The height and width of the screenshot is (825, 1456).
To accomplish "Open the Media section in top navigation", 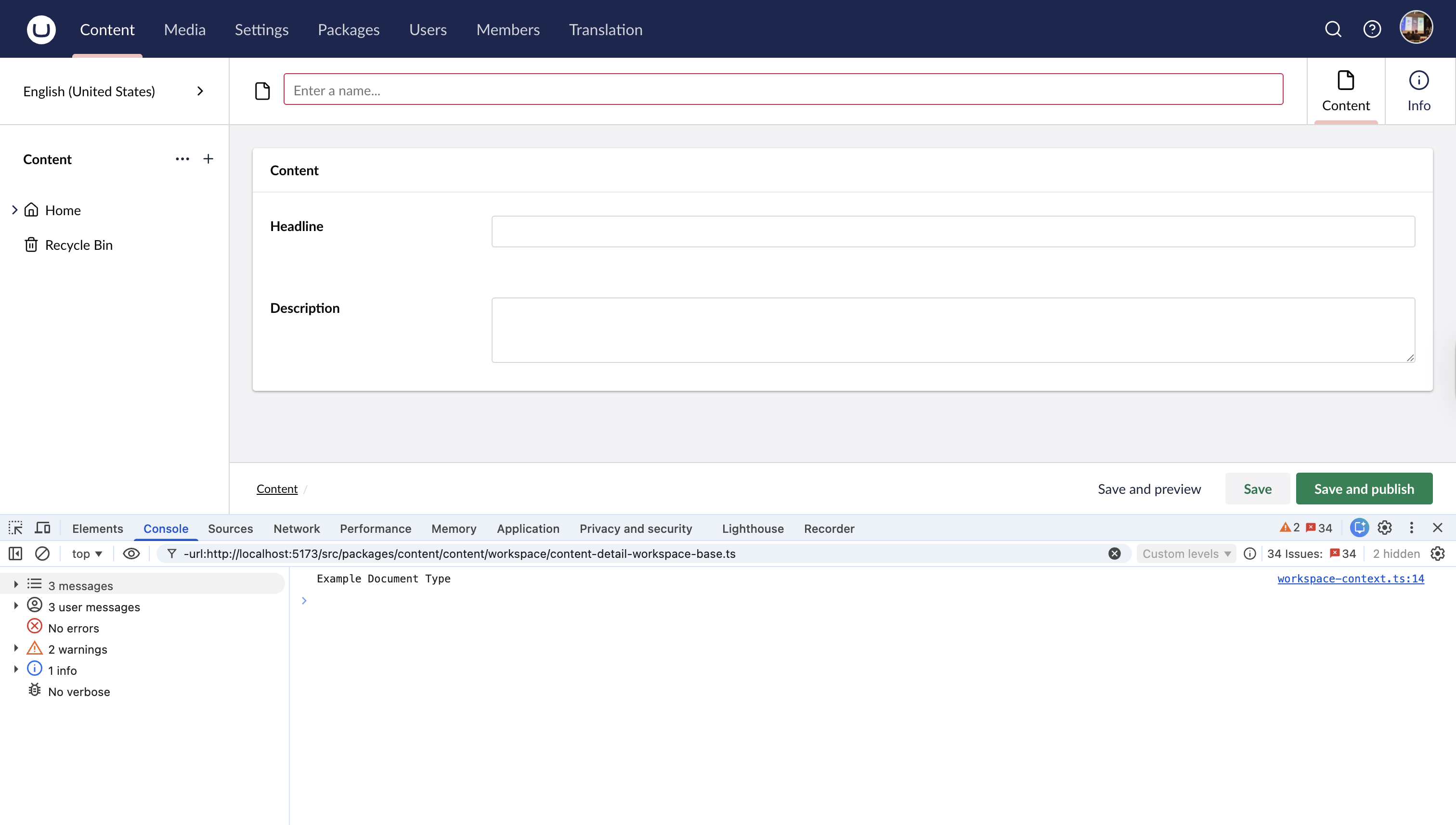I will [184, 29].
